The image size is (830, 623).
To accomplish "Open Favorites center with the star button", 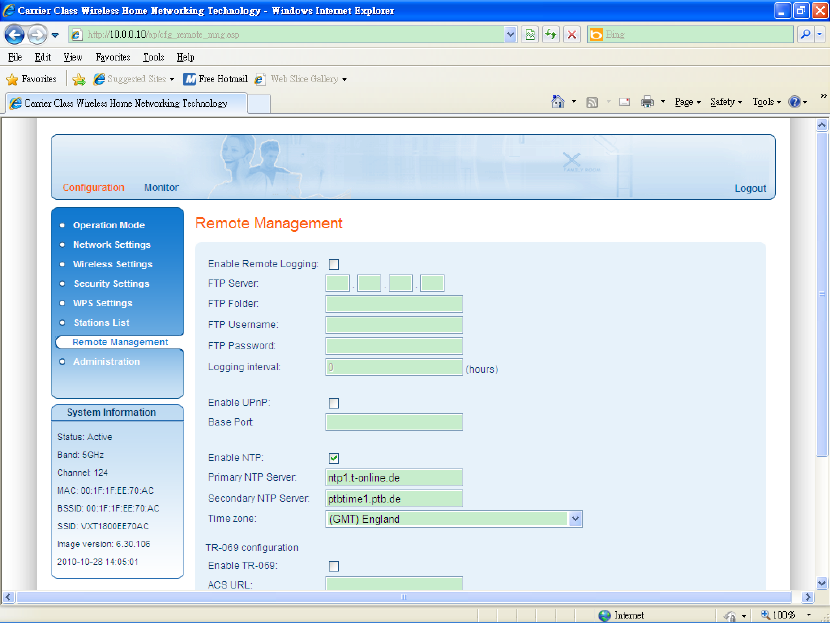I will 31,79.
